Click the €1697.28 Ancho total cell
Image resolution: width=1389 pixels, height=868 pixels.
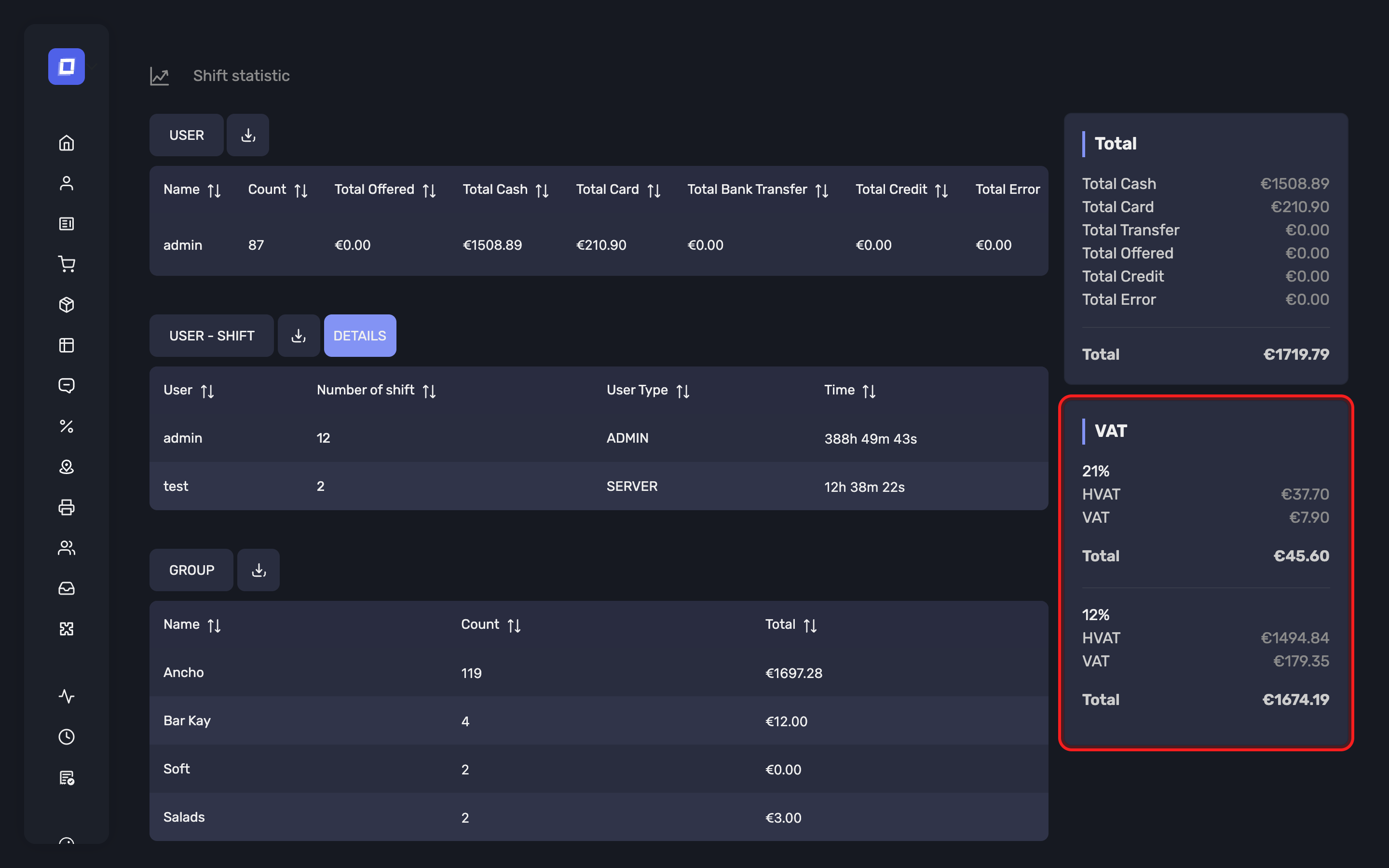click(793, 673)
